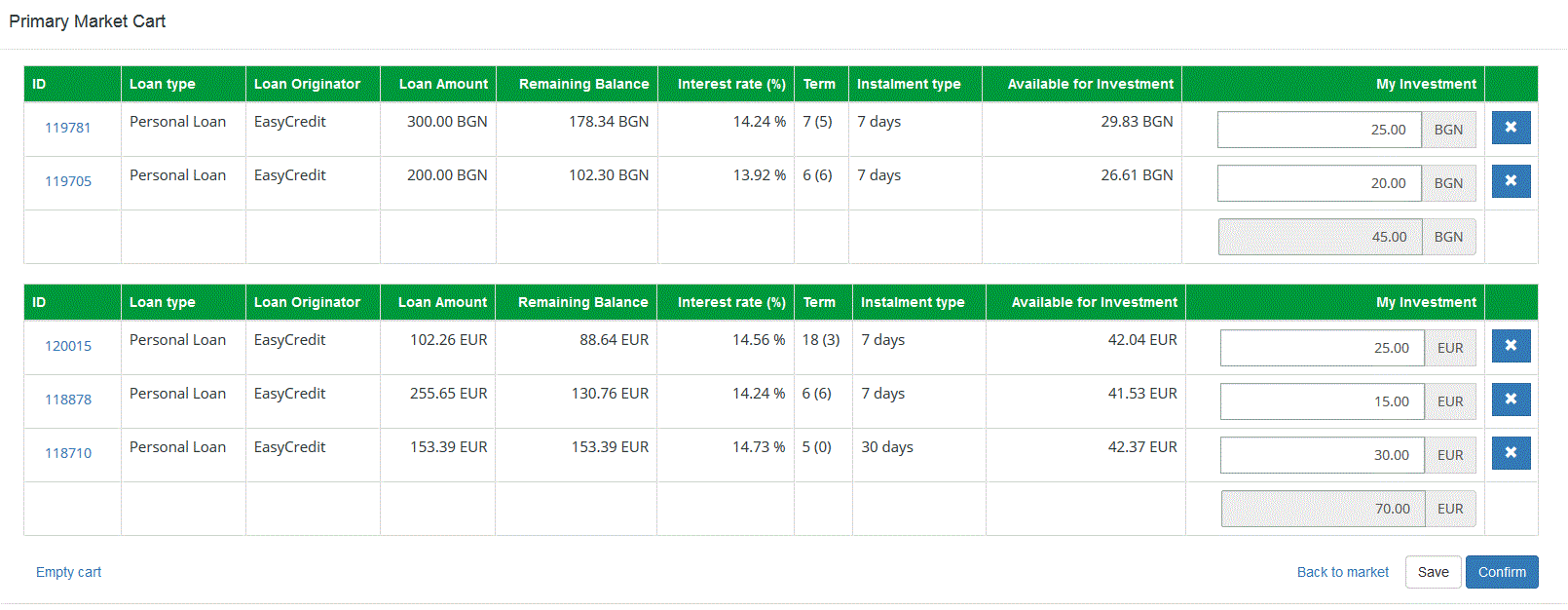The image size is (1568, 610).
Task: Click Personal Loan in loan 119781 row
Action: click(x=177, y=122)
